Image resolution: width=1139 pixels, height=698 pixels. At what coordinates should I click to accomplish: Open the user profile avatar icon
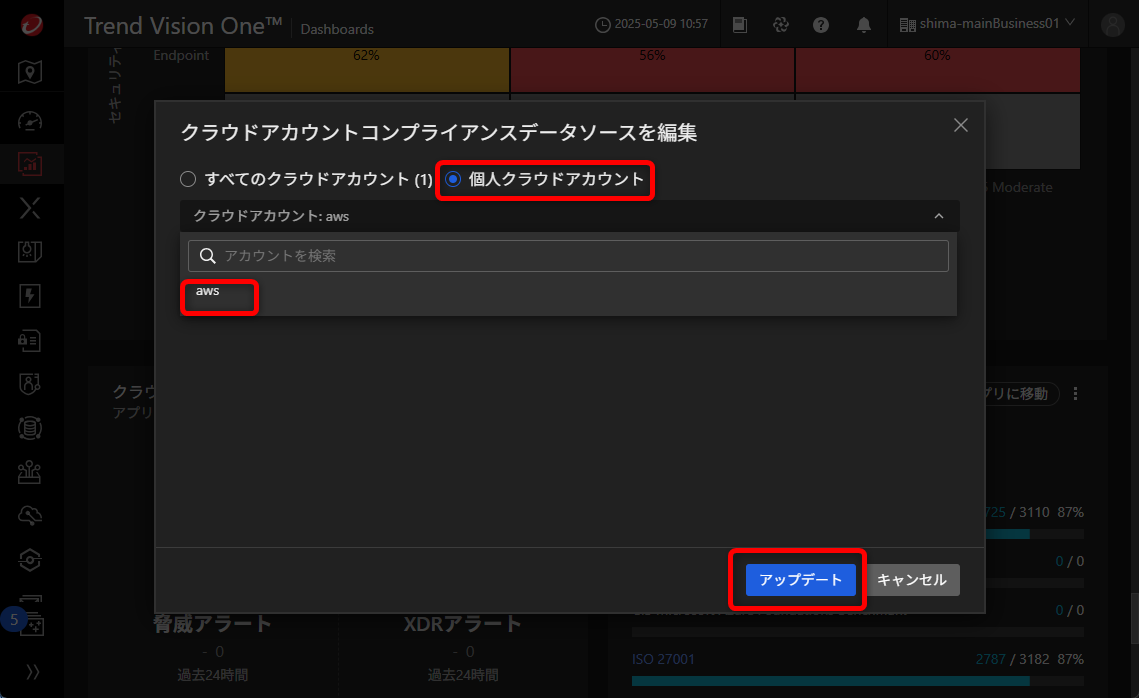(1112, 25)
